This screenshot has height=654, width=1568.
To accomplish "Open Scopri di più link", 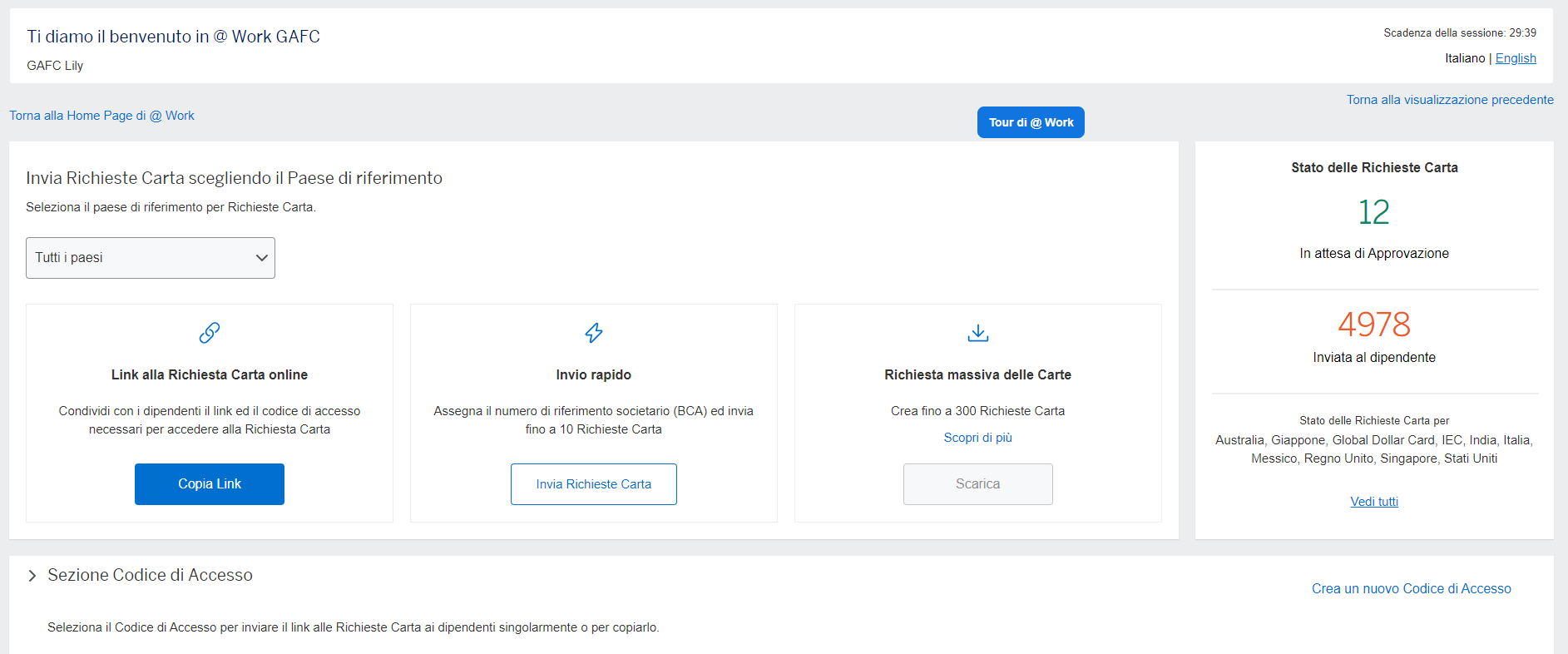I will click(x=978, y=438).
